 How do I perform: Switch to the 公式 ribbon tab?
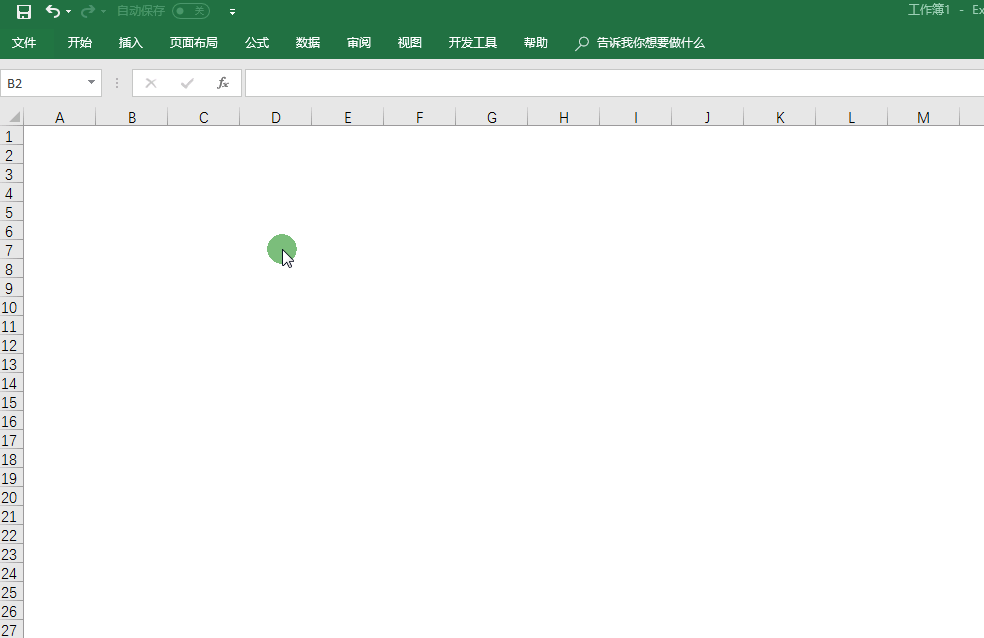click(x=256, y=43)
